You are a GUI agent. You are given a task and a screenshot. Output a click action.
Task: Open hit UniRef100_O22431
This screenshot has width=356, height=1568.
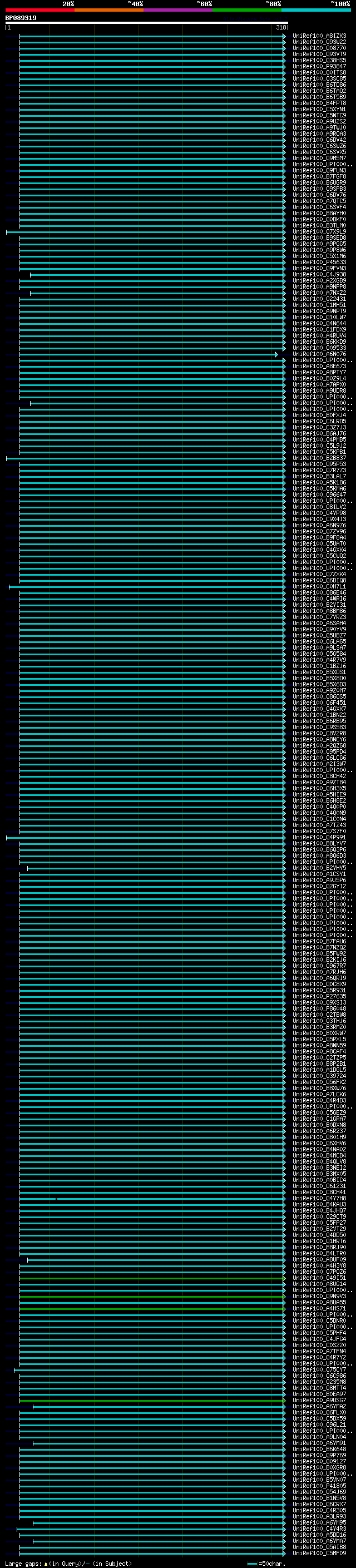[319, 299]
